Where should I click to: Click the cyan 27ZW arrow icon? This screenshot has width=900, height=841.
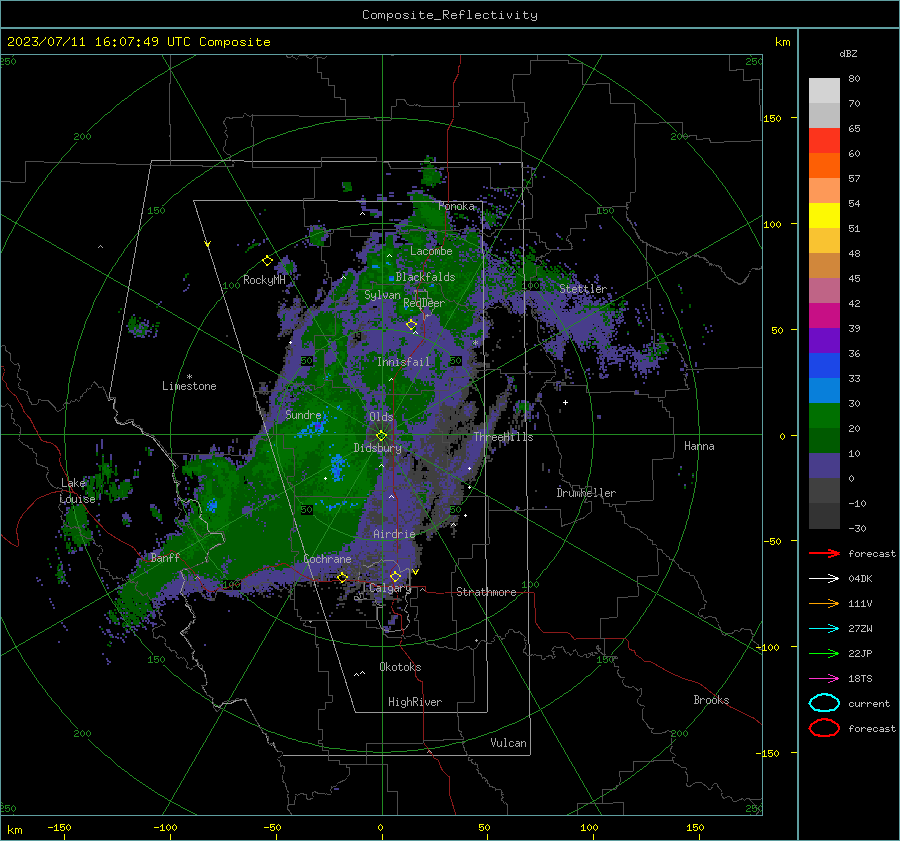[x=824, y=629]
